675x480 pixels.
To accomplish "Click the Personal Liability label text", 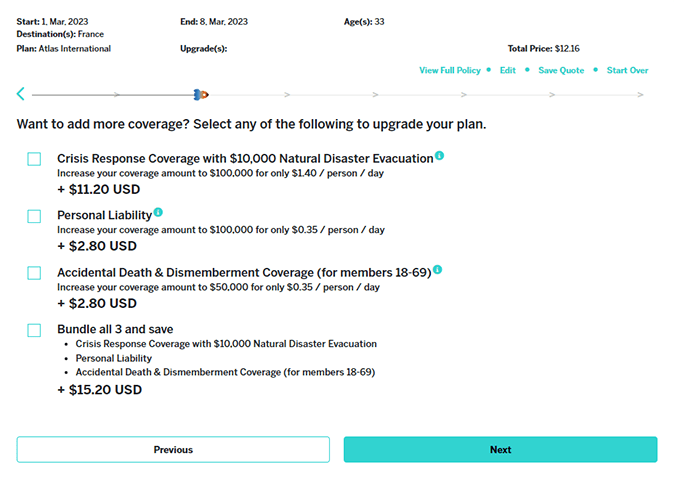I will [x=104, y=215].
